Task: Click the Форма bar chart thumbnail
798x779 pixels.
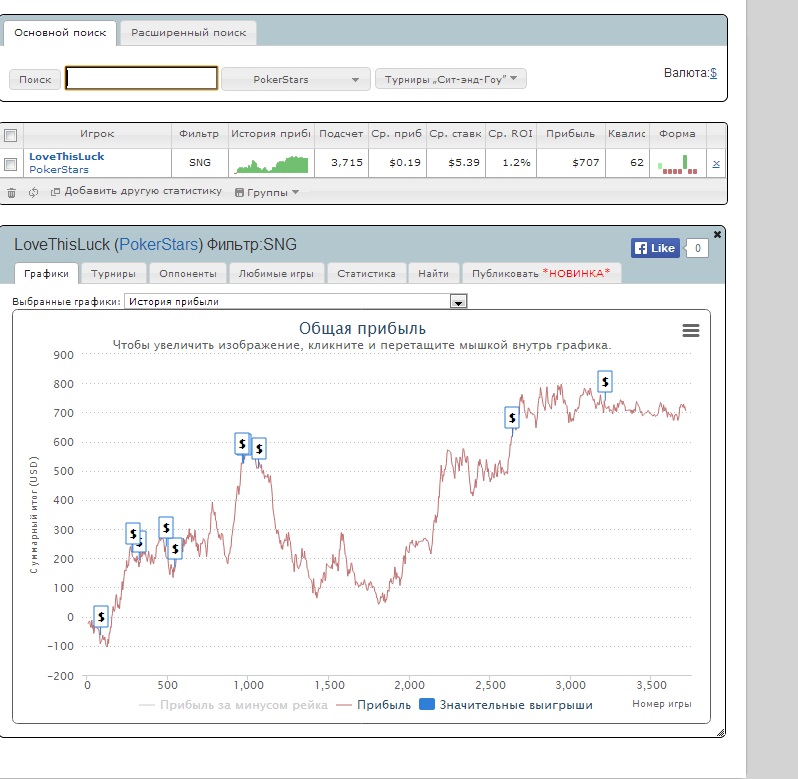Action: tap(677, 164)
